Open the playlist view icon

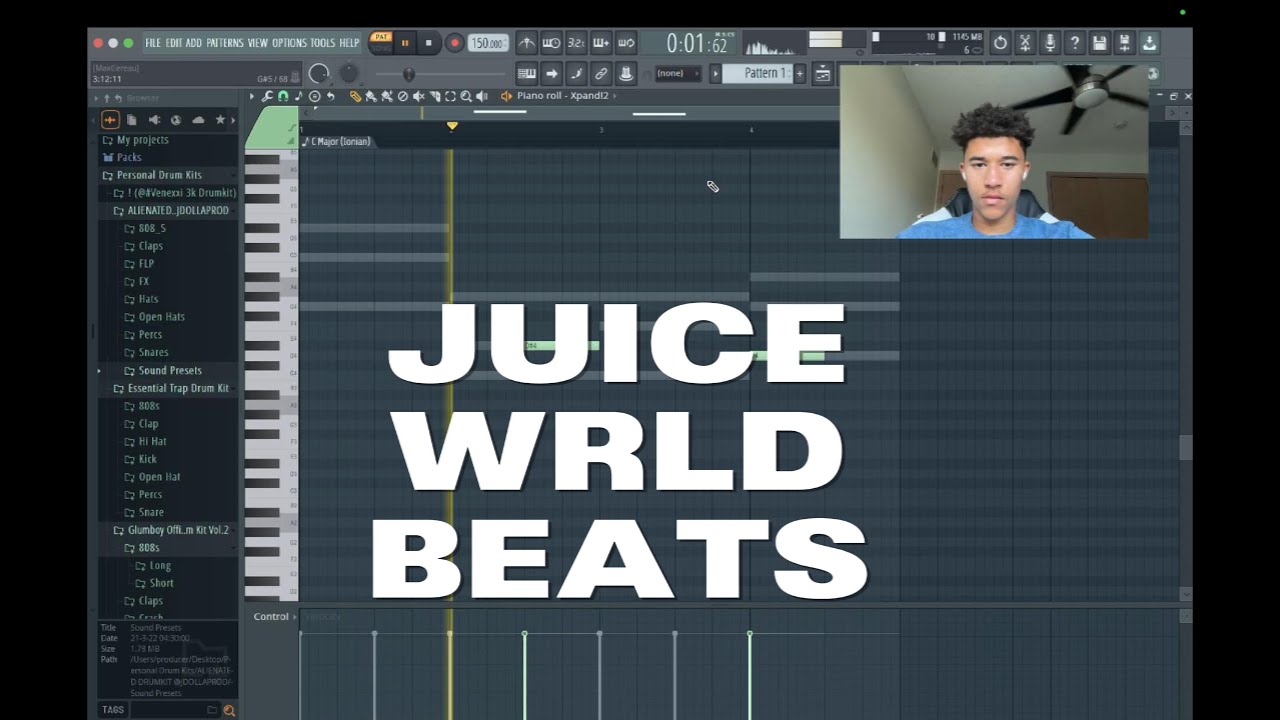pos(823,73)
